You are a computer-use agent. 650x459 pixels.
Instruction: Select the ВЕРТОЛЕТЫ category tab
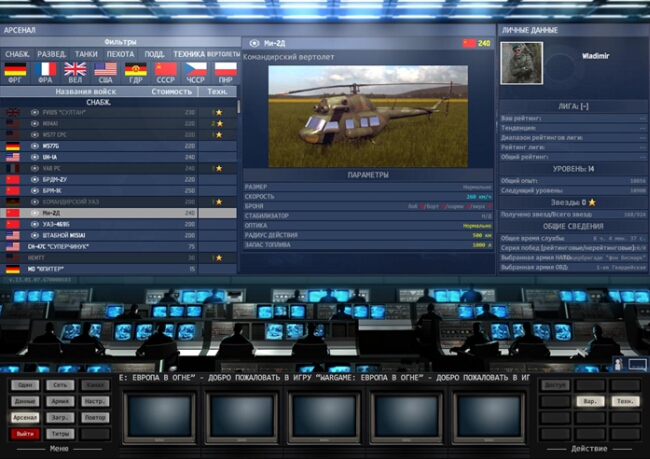click(223, 54)
